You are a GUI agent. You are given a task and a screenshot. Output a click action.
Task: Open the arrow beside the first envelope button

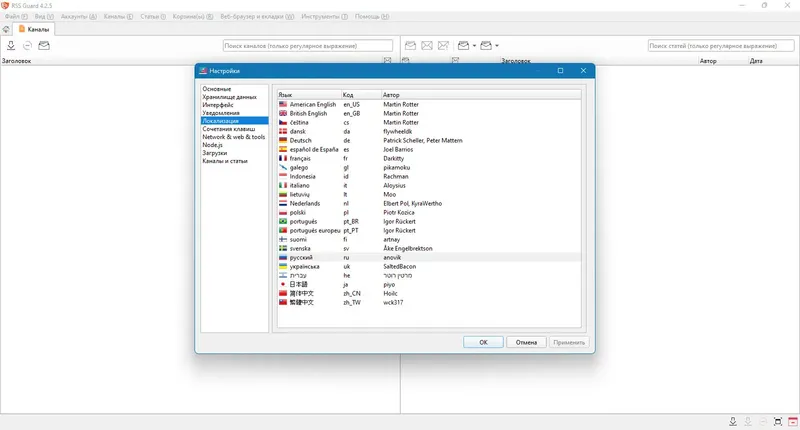coord(474,46)
